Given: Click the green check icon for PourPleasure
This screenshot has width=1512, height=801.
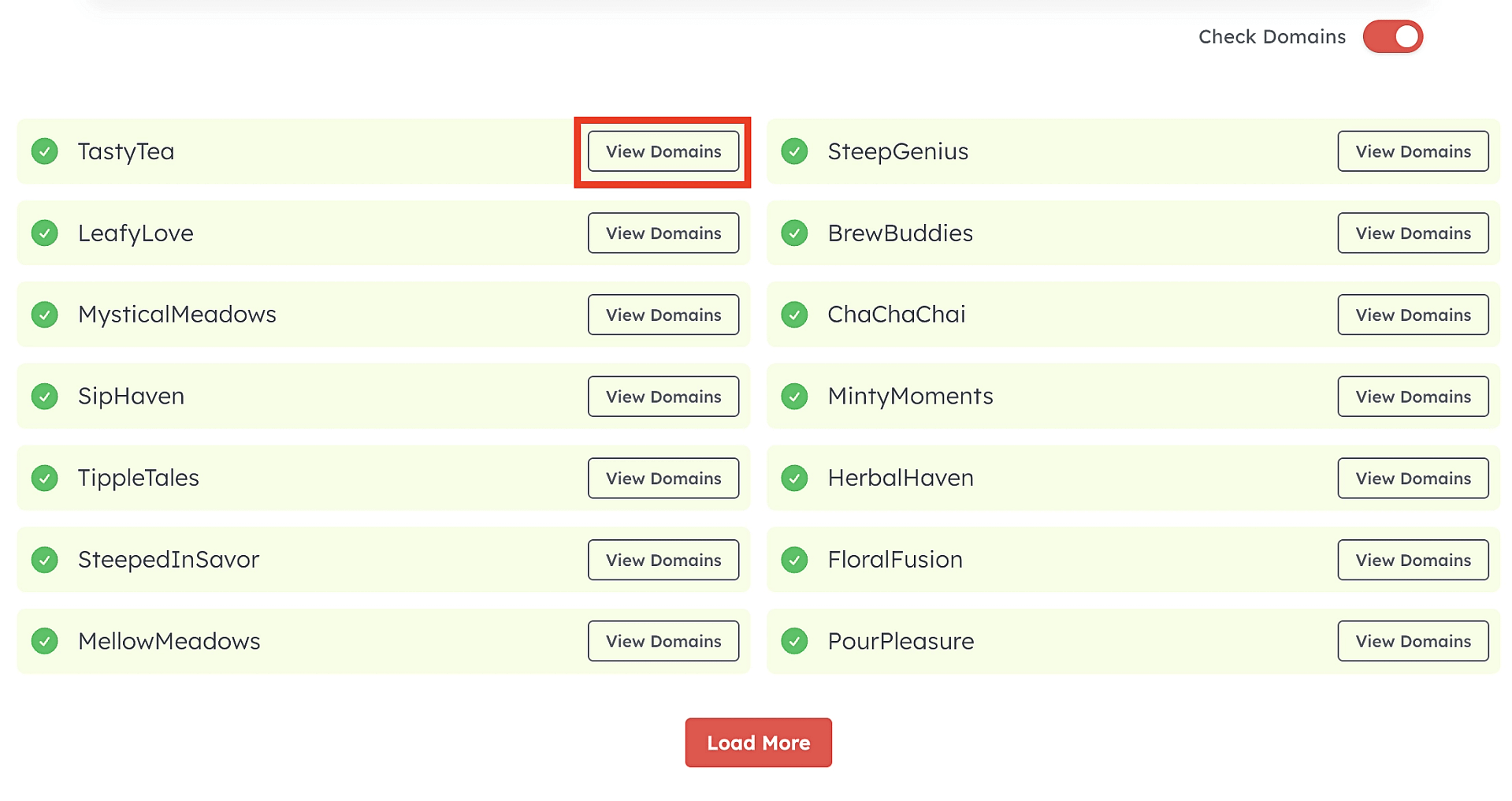Looking at the screenshot, I should point(794,641).
